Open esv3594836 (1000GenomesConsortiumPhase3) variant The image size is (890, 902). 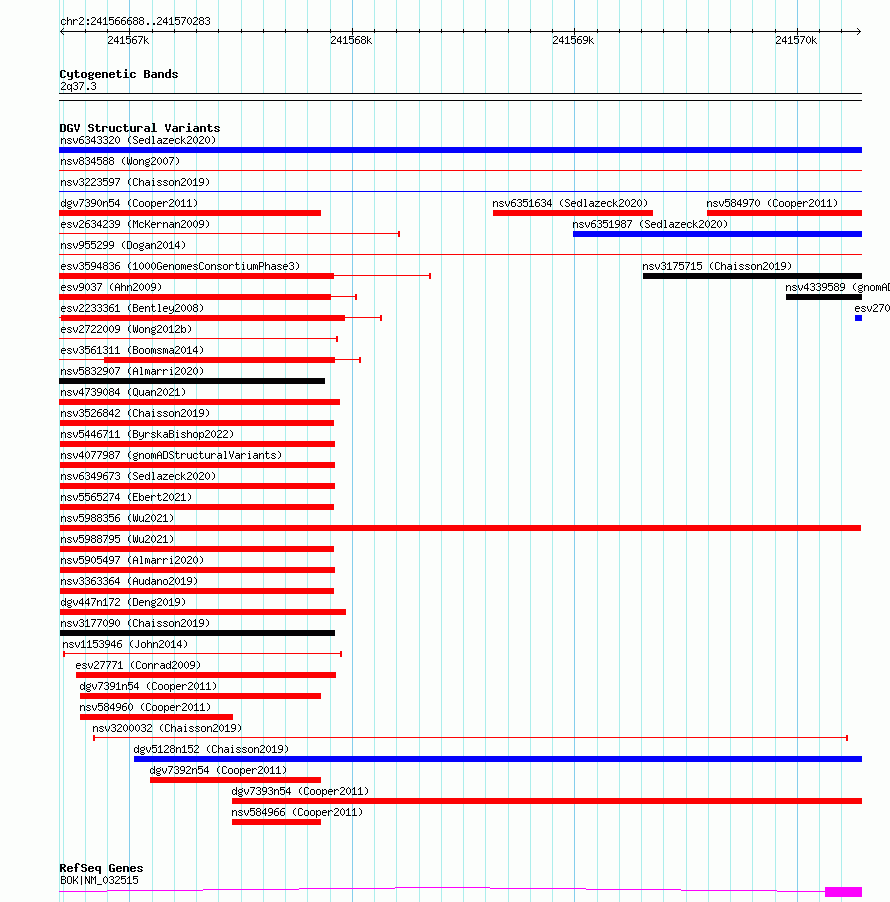[x=180, y=266]
